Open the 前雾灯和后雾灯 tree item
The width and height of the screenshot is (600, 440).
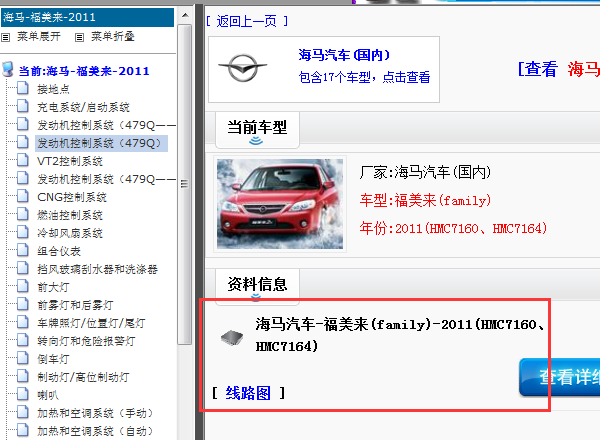[75, 305]
